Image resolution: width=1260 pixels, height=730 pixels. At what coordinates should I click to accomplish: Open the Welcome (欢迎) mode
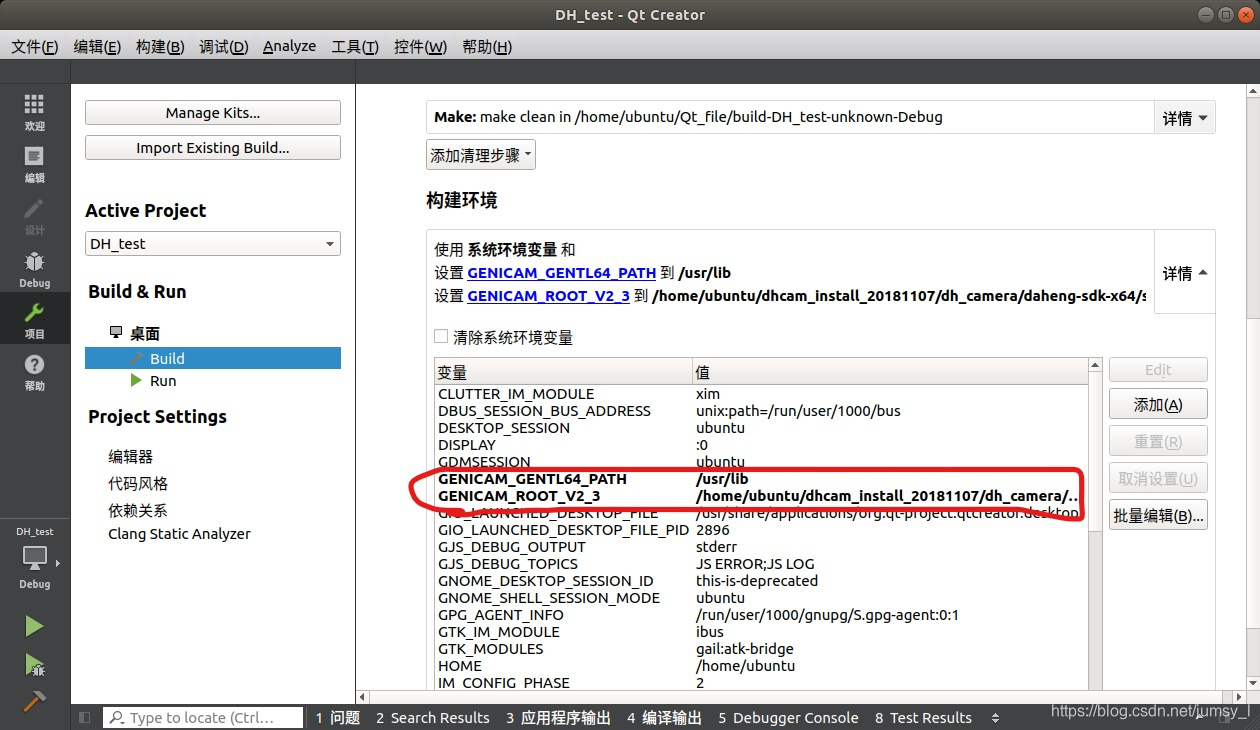(34, 112)
